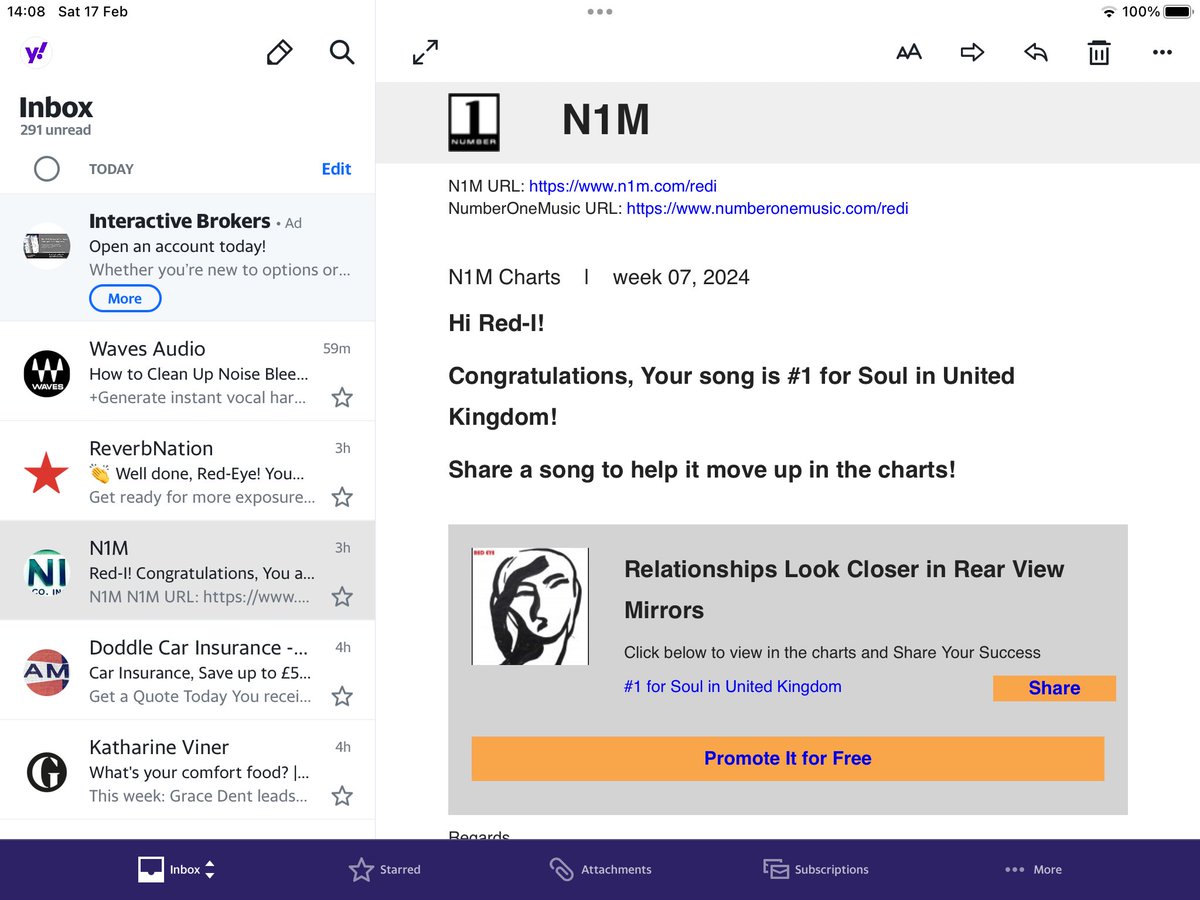This screenshot has width=1200, height=900.
Task: Compose a new email with pencil icon
Action: 279,53
